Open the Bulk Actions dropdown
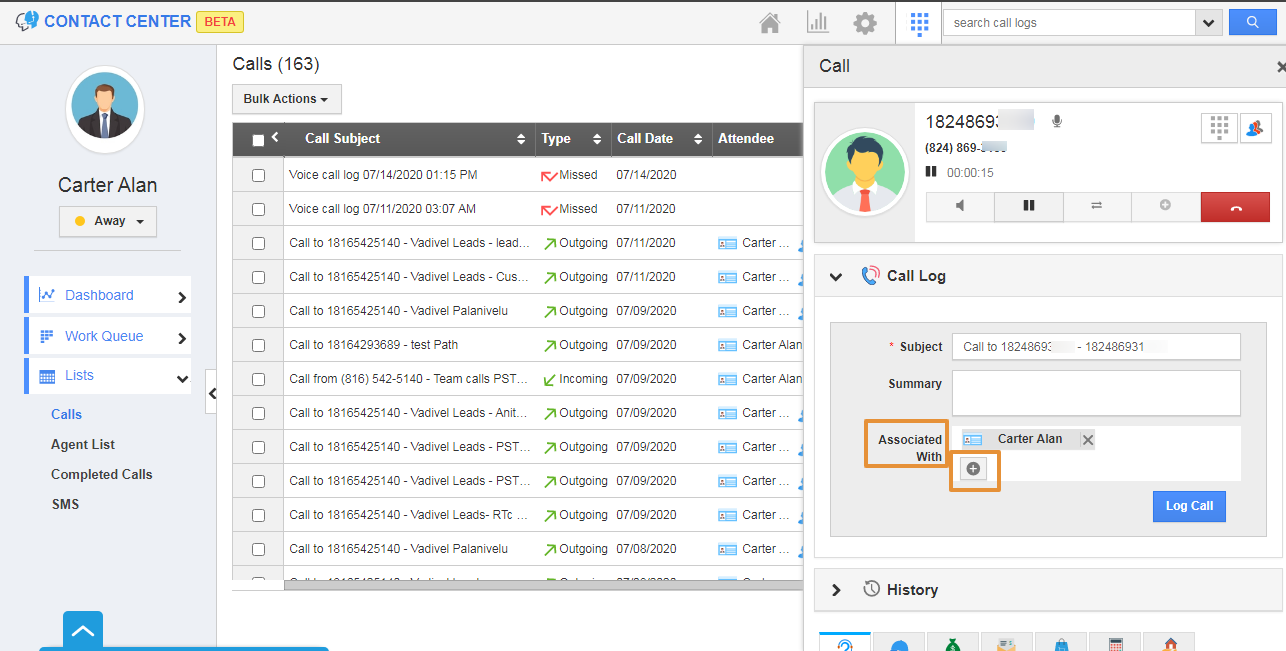This screenshot has width=1286, height=651. pos(286,99)
